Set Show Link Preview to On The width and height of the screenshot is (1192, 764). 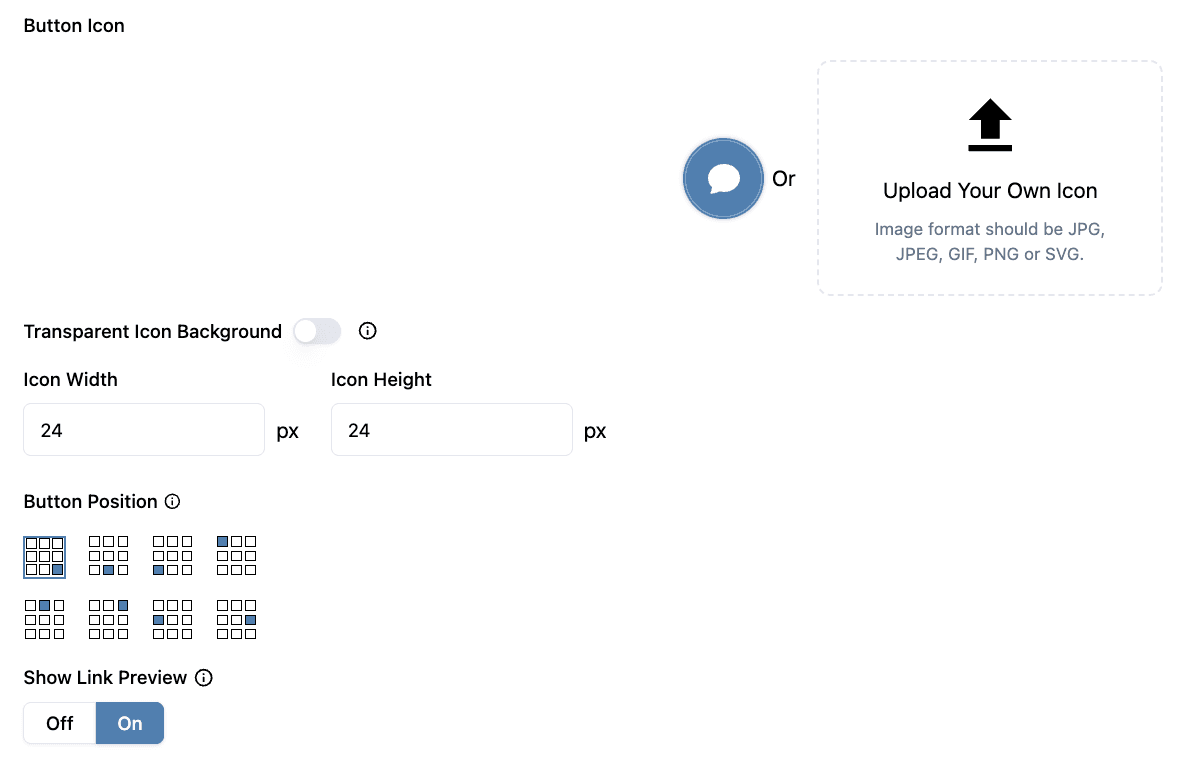click(x=130, y=723)
